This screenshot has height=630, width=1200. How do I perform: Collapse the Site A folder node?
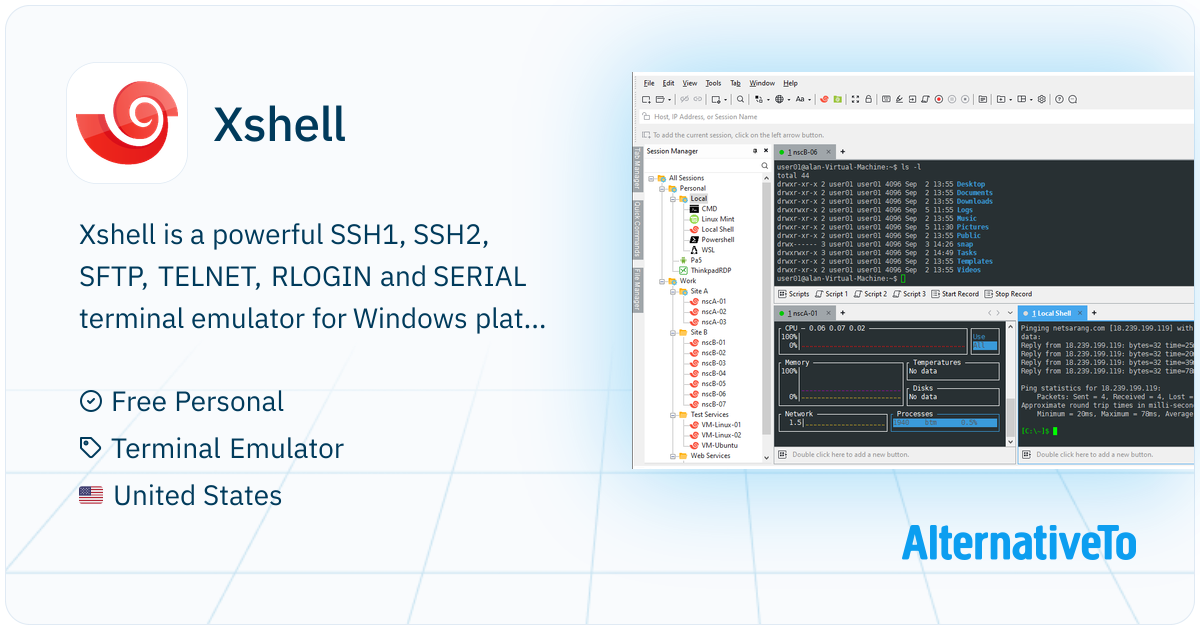pos(673,292)
